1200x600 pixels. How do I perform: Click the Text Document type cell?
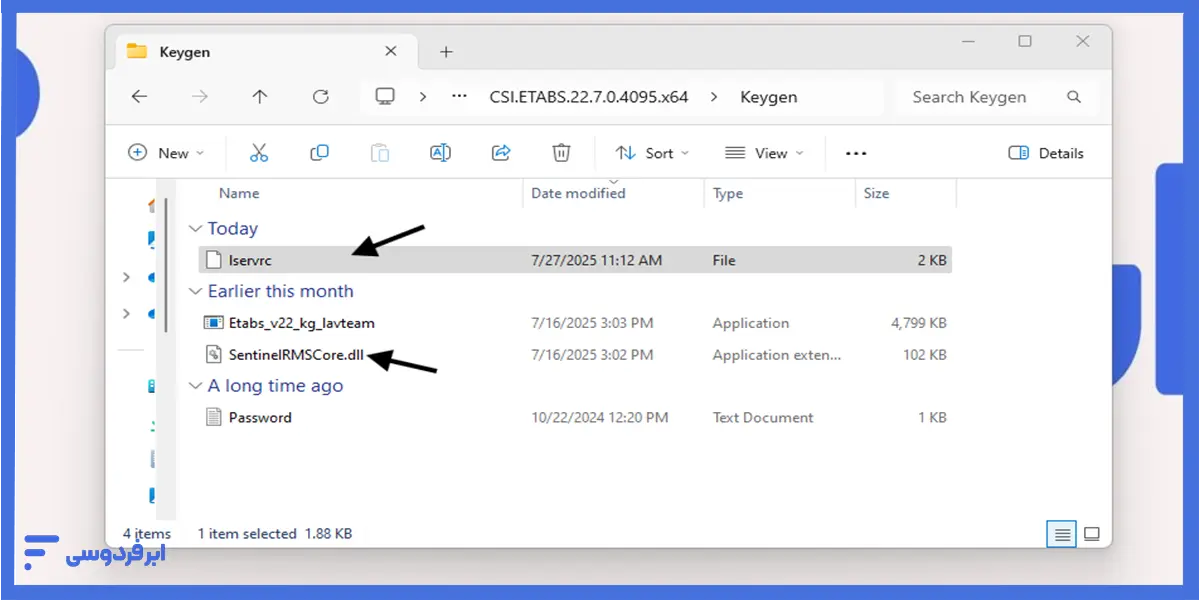(x=763, y=418)
